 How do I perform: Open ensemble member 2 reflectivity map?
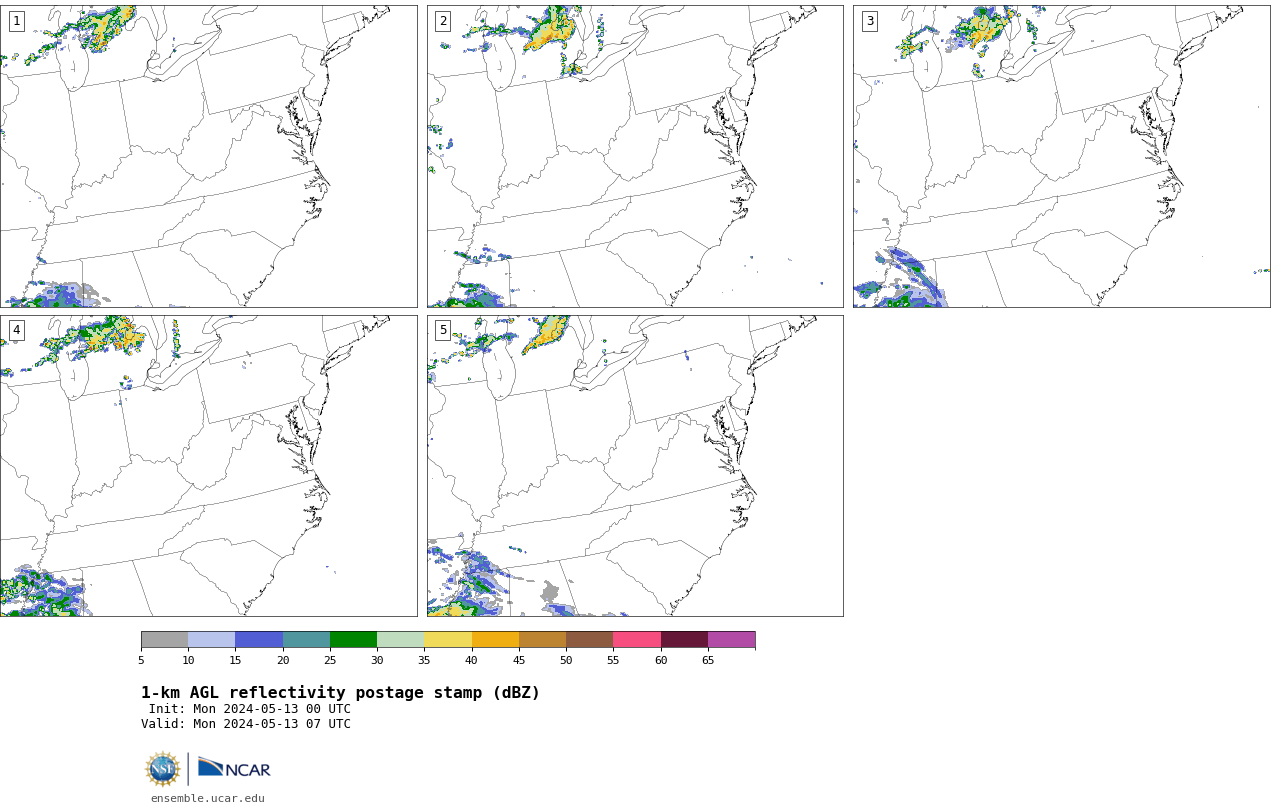635,156
